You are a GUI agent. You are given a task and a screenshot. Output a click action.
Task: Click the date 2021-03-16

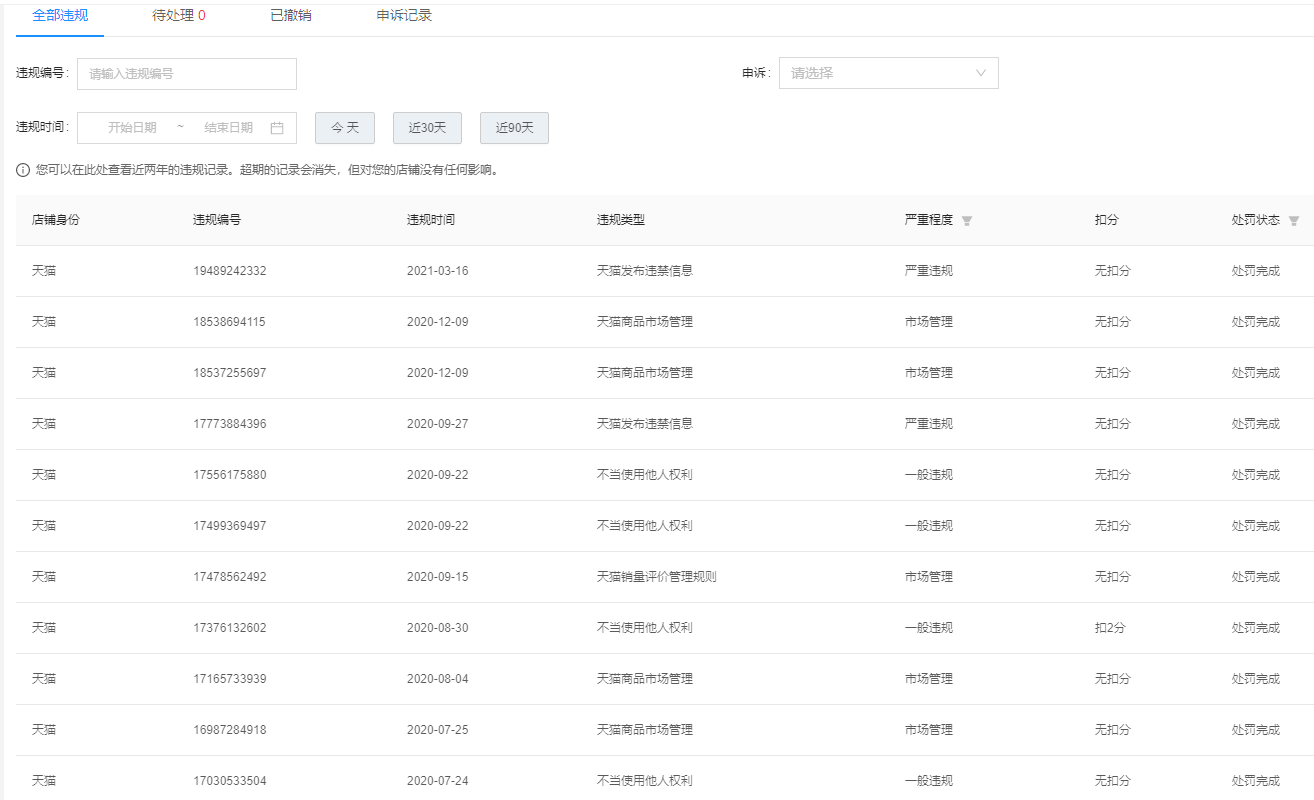point(438,271)
